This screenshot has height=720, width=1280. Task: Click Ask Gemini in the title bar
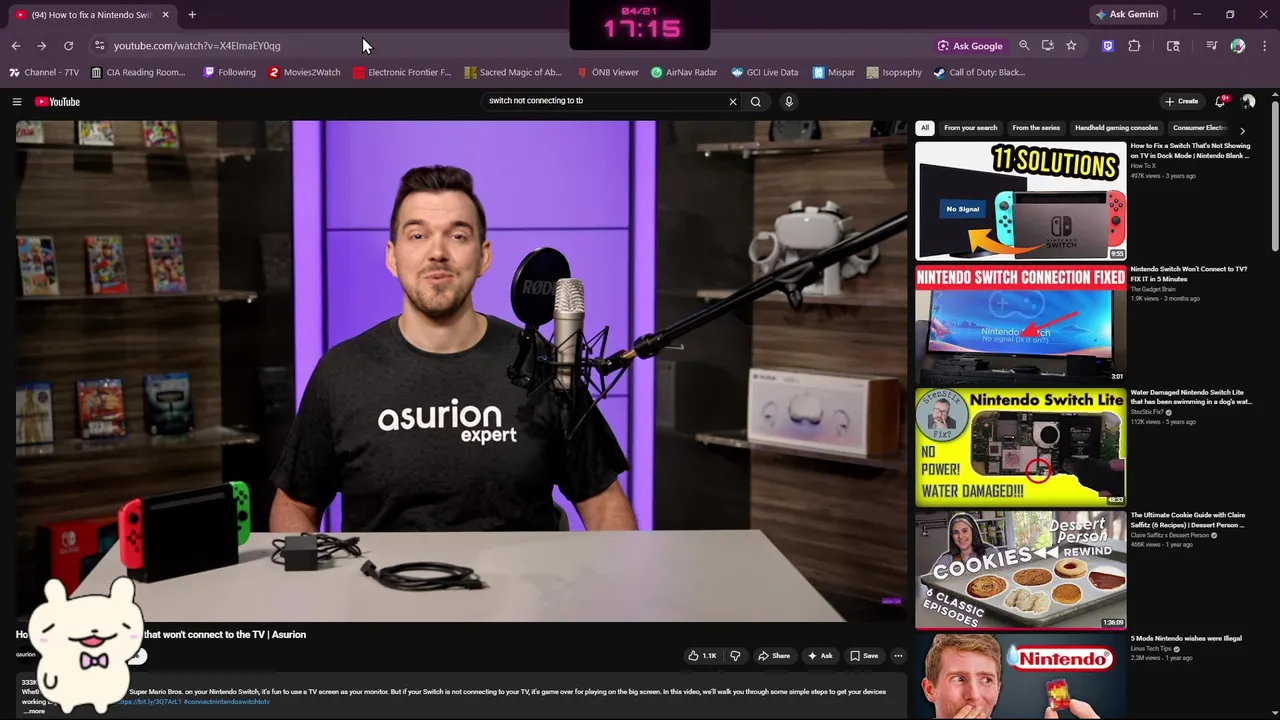(x=1127, y=15)
